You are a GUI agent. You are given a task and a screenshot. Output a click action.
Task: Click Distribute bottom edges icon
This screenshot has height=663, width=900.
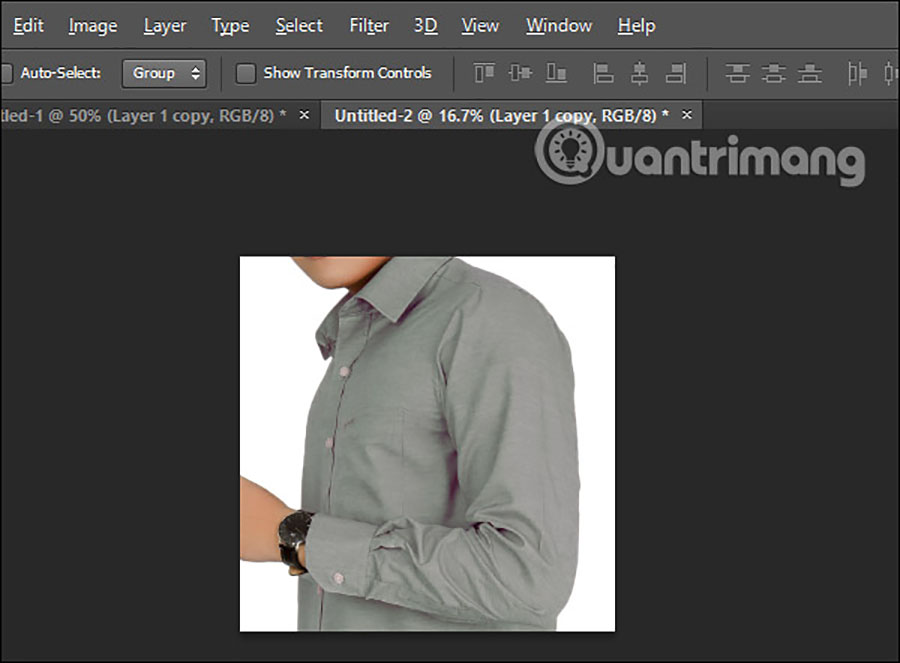(809, 73)
